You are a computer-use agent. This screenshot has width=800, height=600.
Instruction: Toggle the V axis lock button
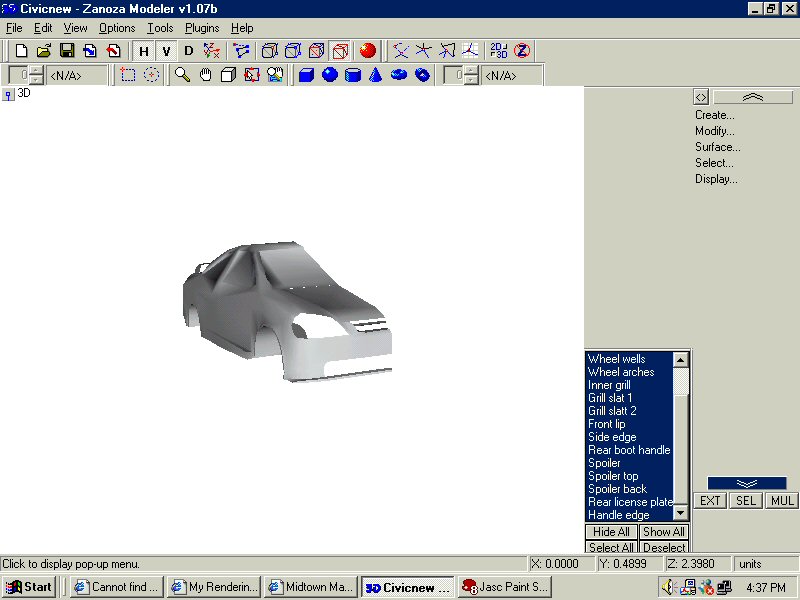coord(166,50)
